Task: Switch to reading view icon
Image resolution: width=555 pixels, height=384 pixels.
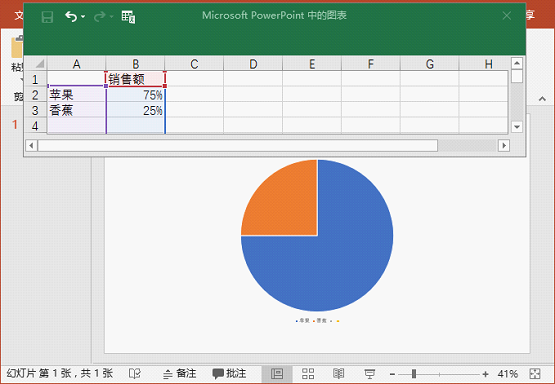Action: [338, 373]
